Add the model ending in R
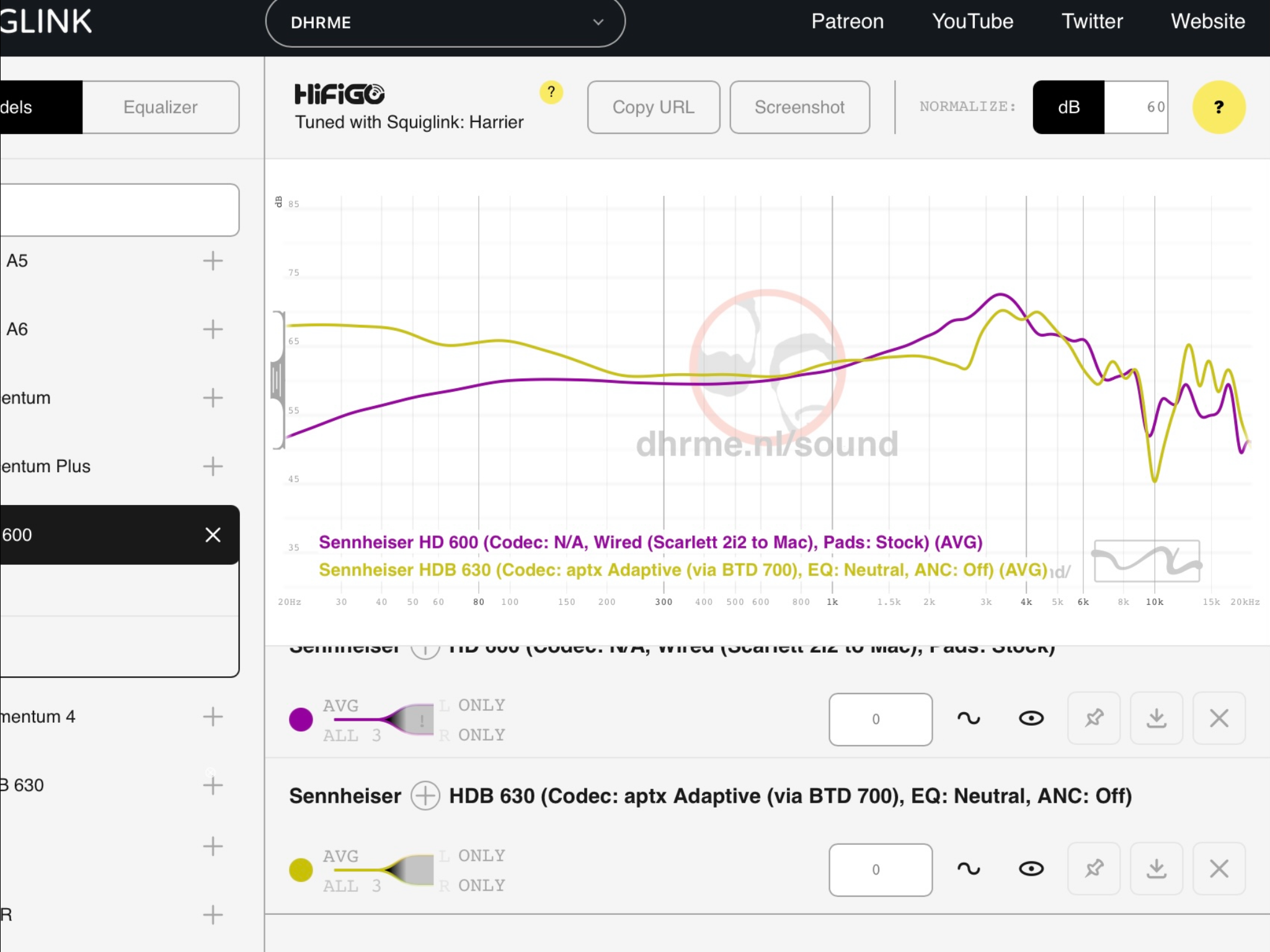This screenshot has width=1270, height=952. click(x=213, y=915)
